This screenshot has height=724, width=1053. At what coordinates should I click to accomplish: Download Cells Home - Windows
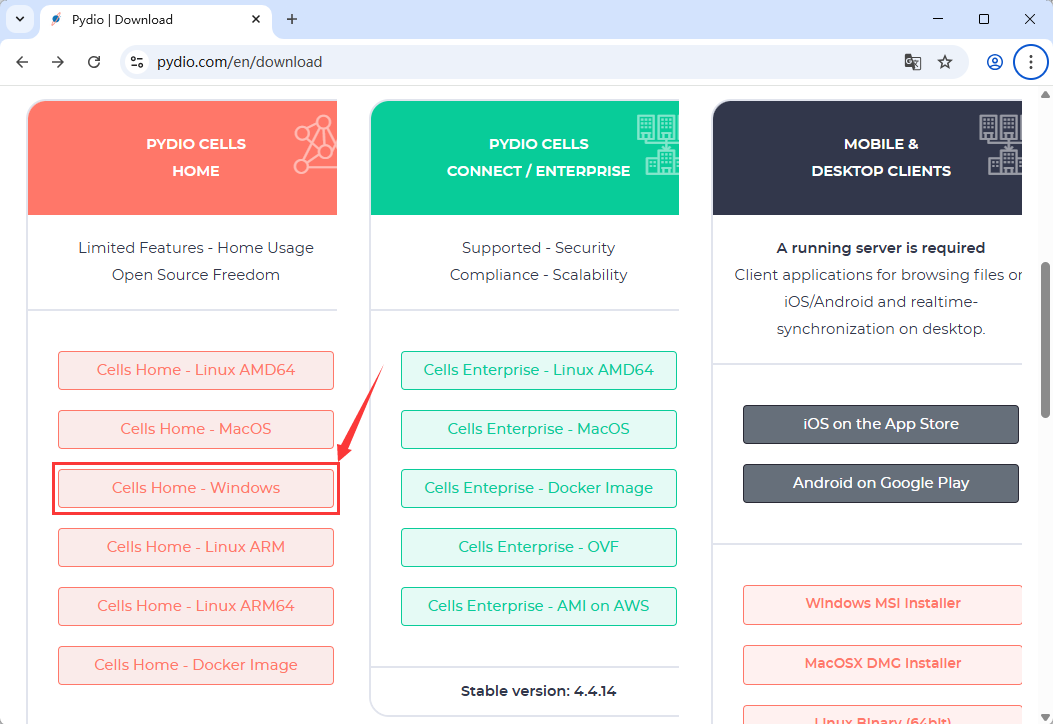196,488
